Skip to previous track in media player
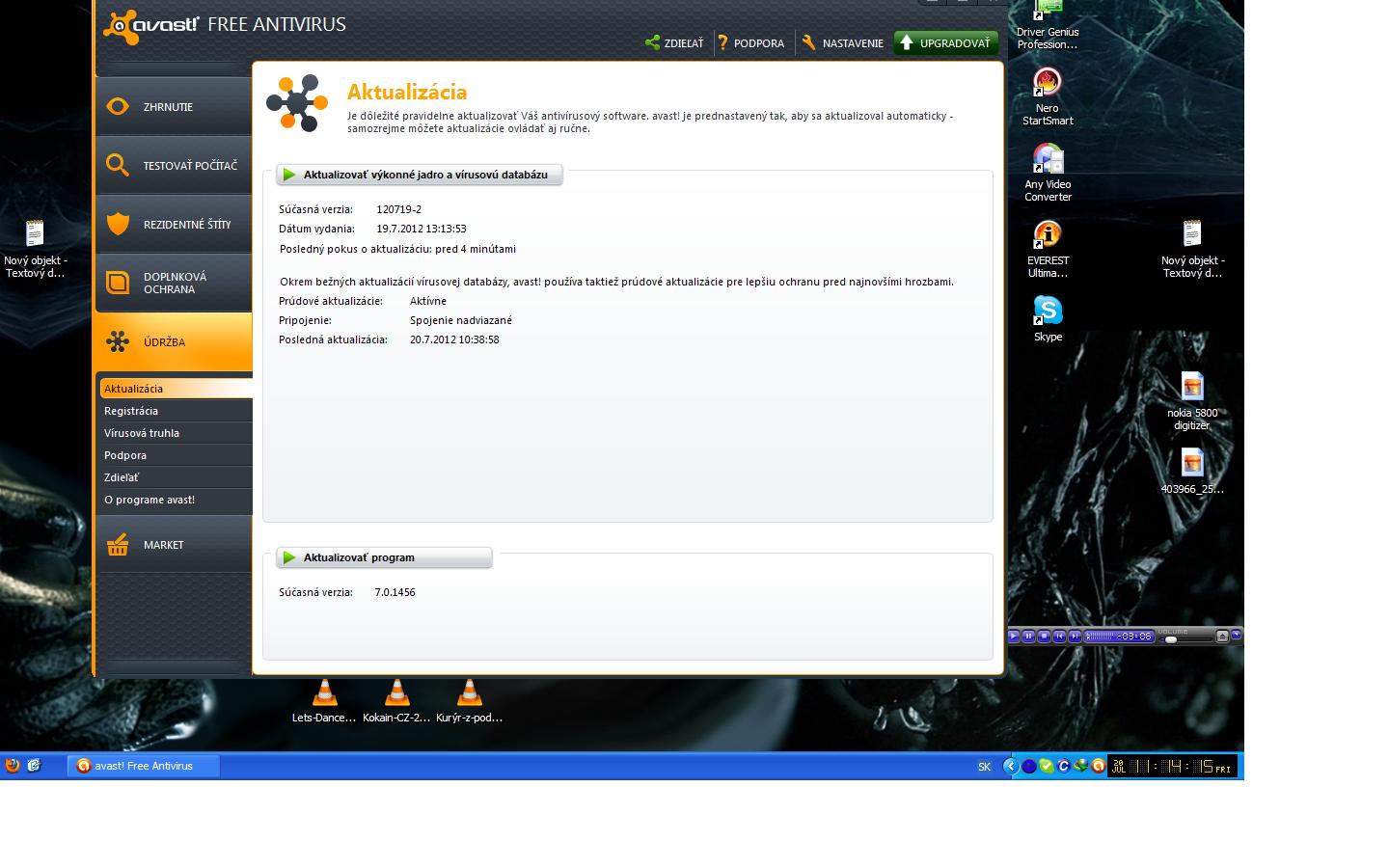Screen dimensions: 1389x868 click(1059, 636)
